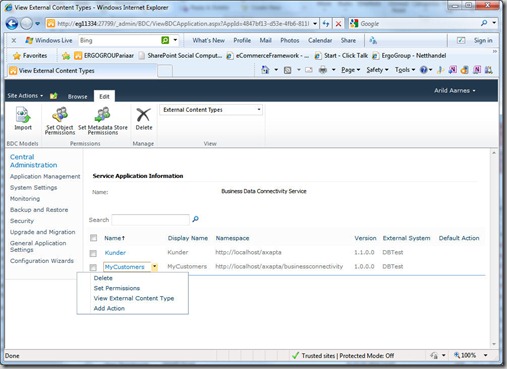Click the Stop loading red X icon
Image resolution: width=507 pixels, height=369 pixels.
point(338,24)
